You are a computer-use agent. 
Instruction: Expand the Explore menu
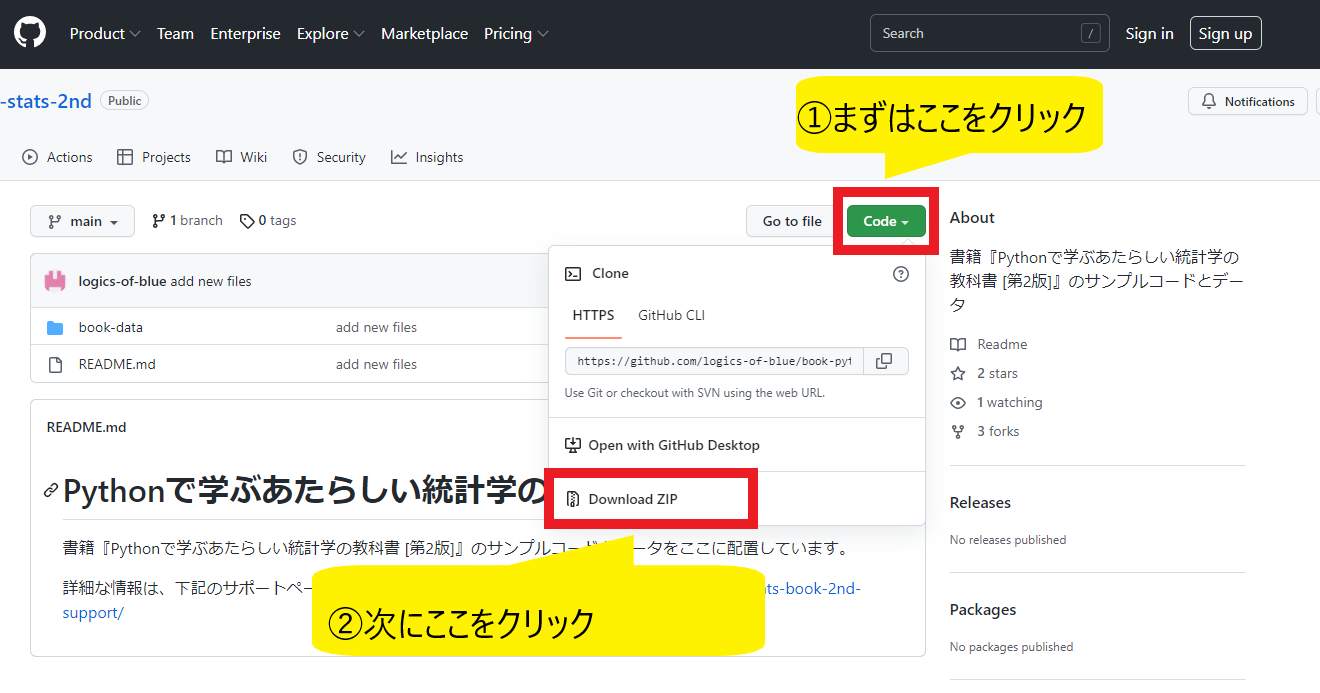coord(331,33)
